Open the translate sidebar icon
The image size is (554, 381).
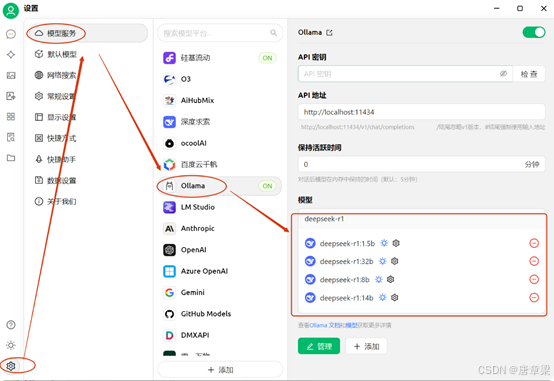coord(11,96)
